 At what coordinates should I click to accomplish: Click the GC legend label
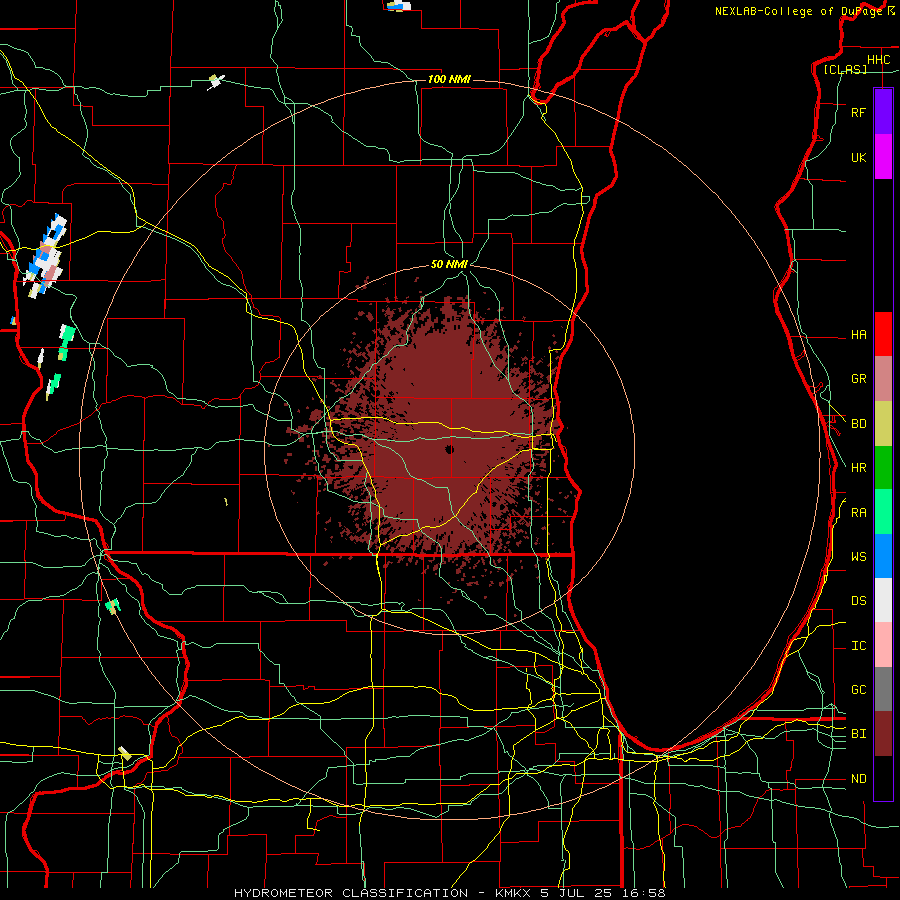(858, 689)
